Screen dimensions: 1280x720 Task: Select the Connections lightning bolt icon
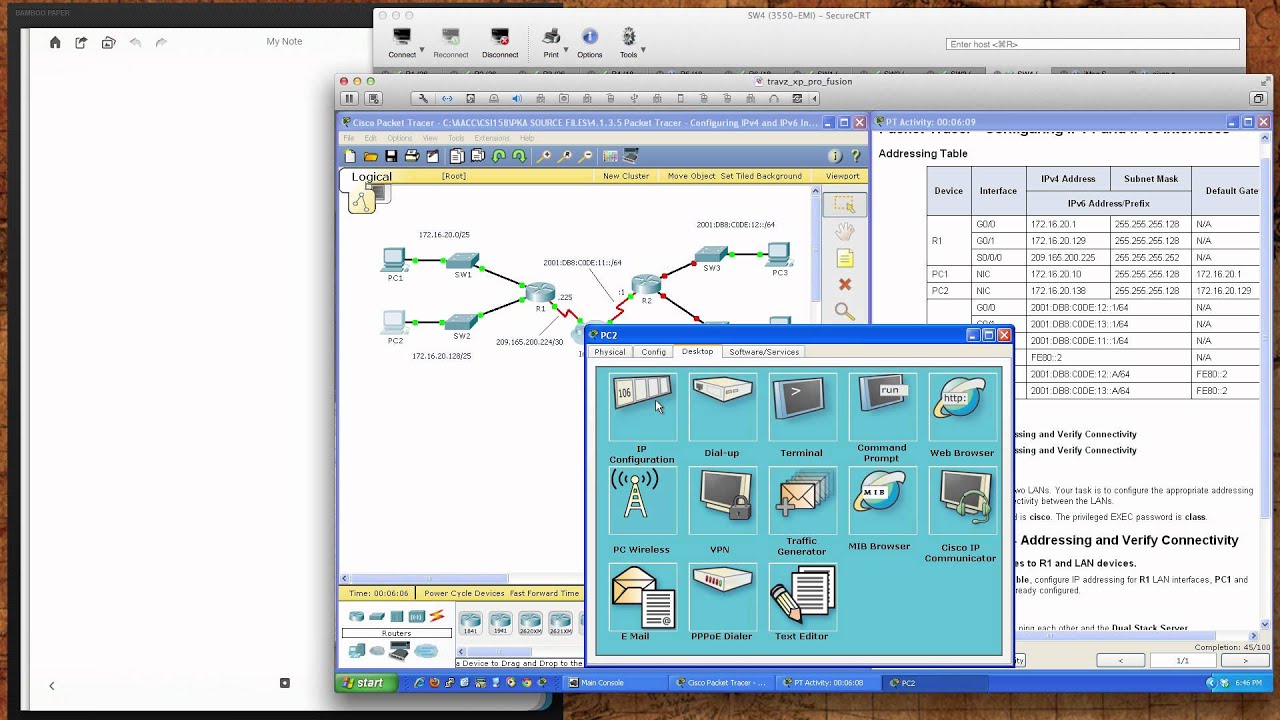(436, 616)
